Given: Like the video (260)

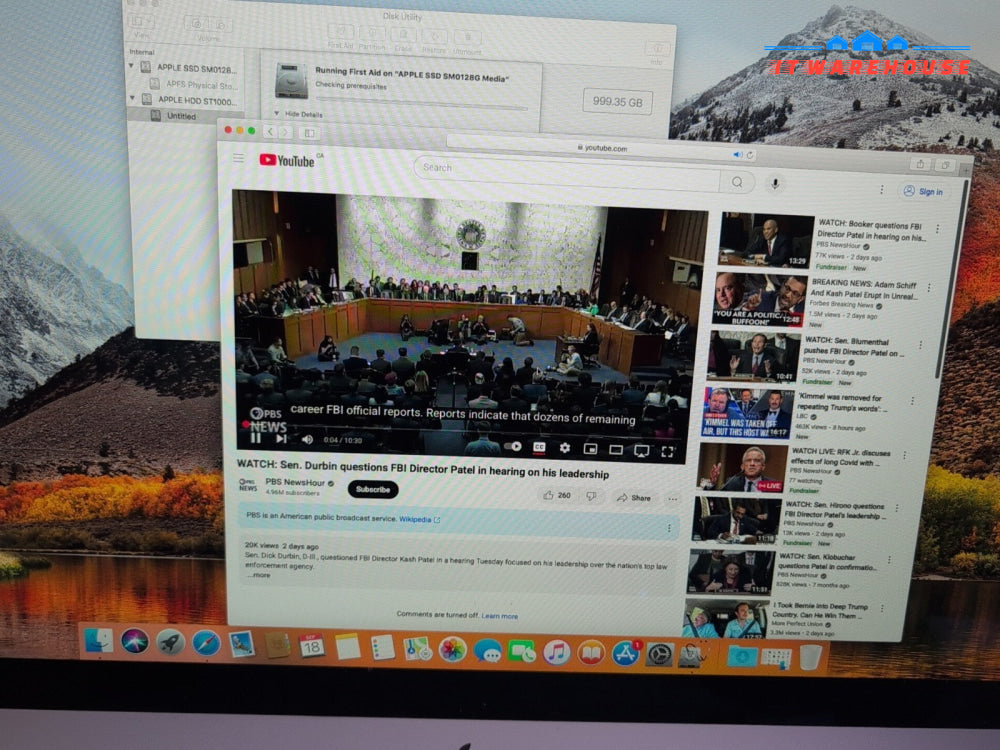Looking at the screenshot, I should point(557,495).
